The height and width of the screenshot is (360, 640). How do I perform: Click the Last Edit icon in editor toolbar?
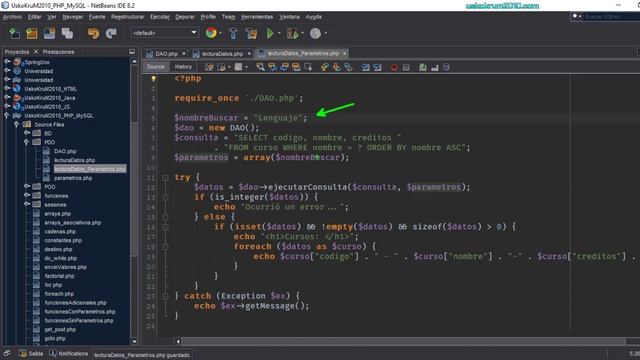click(209, 67)
